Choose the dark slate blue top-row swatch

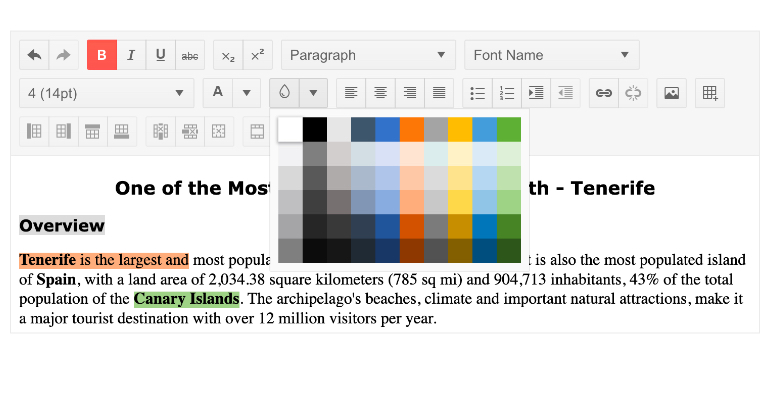tap(363, 130)
